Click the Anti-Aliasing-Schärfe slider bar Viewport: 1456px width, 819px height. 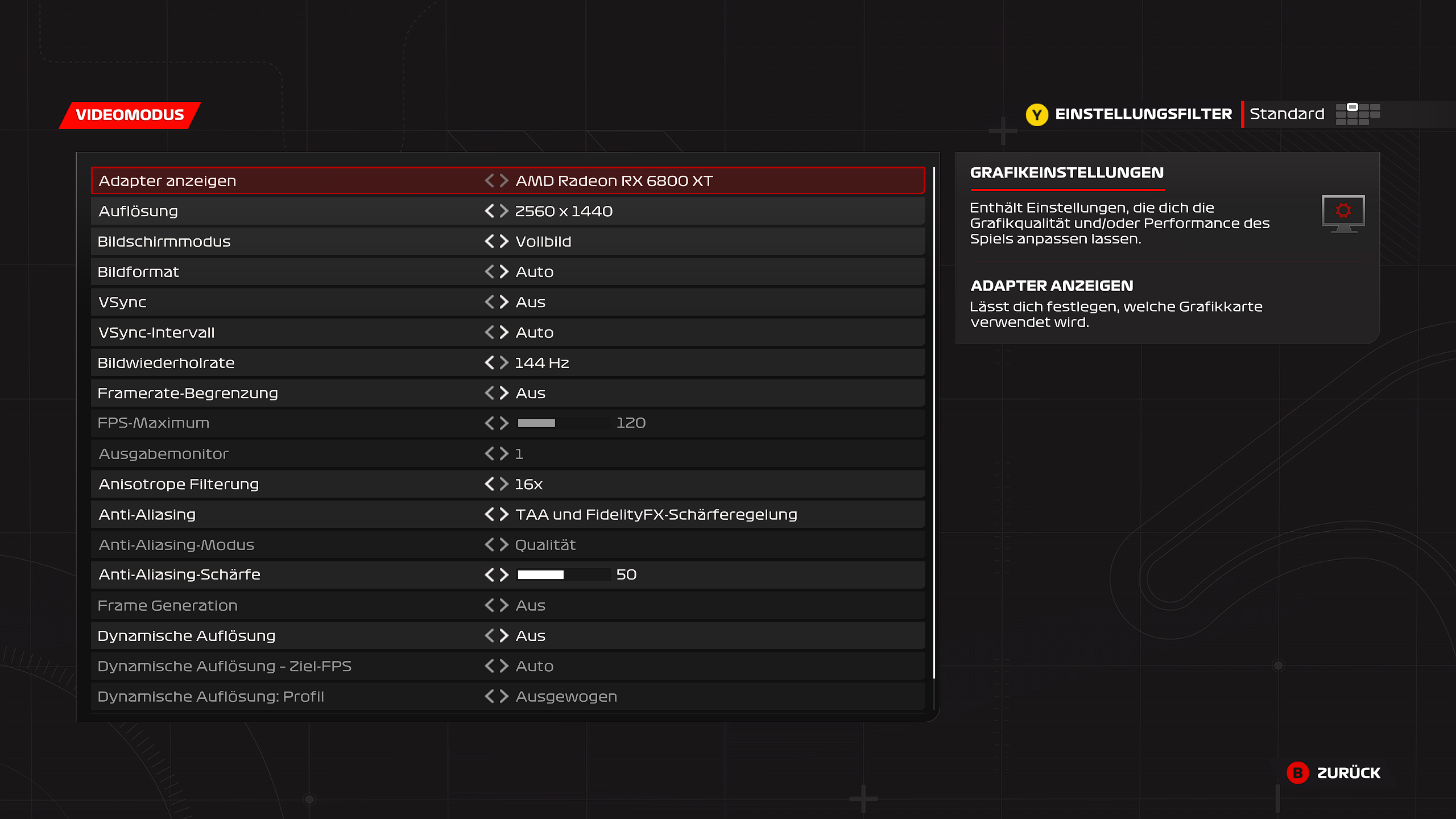click(x=563, y=575)
